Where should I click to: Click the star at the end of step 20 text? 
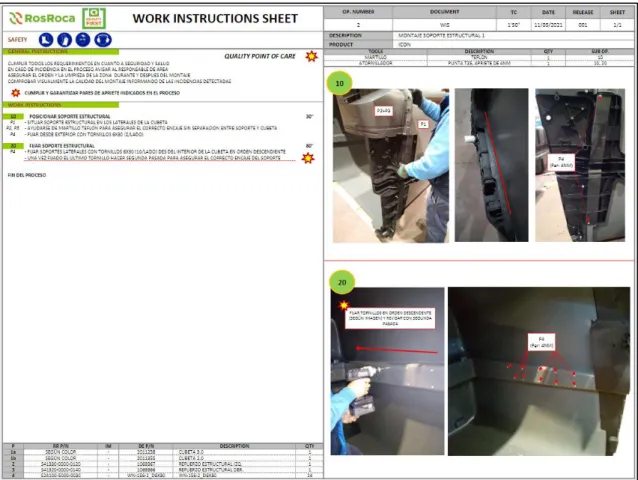[x=308, y=158]
